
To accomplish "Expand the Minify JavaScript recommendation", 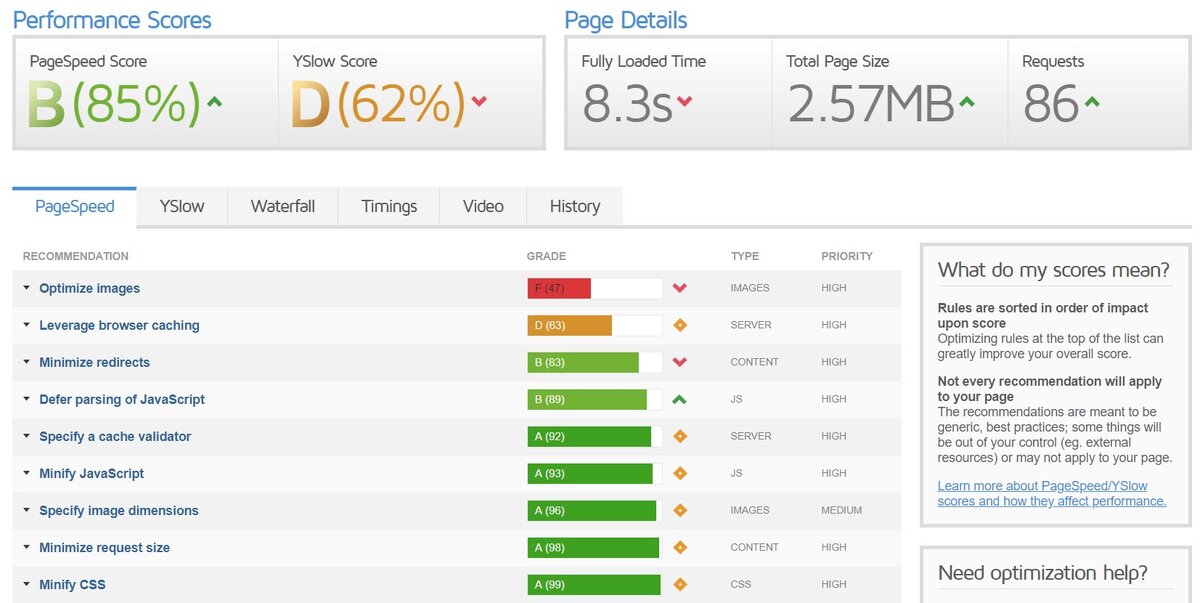I will point(91,473).
